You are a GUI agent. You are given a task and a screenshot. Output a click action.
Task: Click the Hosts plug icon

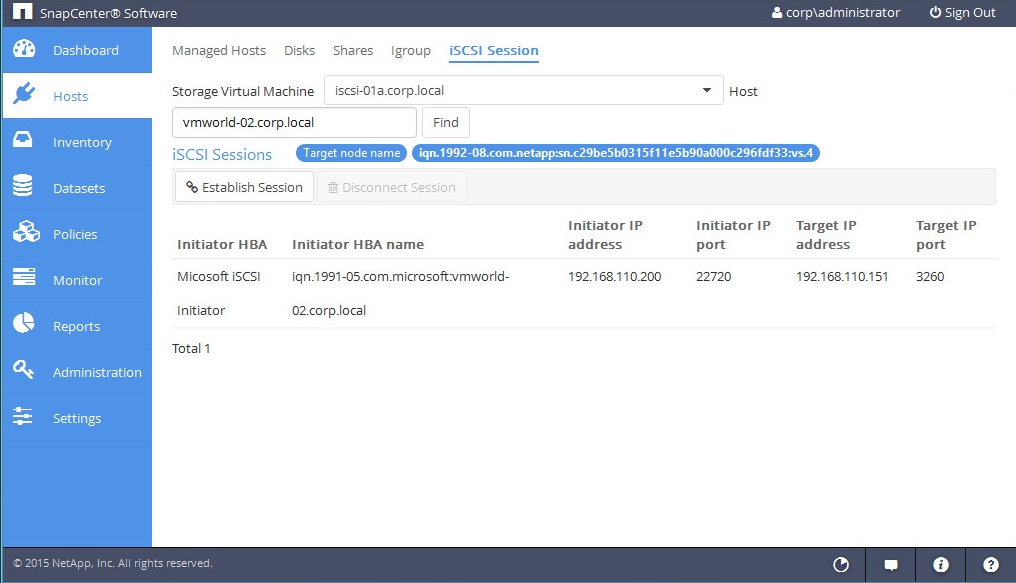(24, 96)
